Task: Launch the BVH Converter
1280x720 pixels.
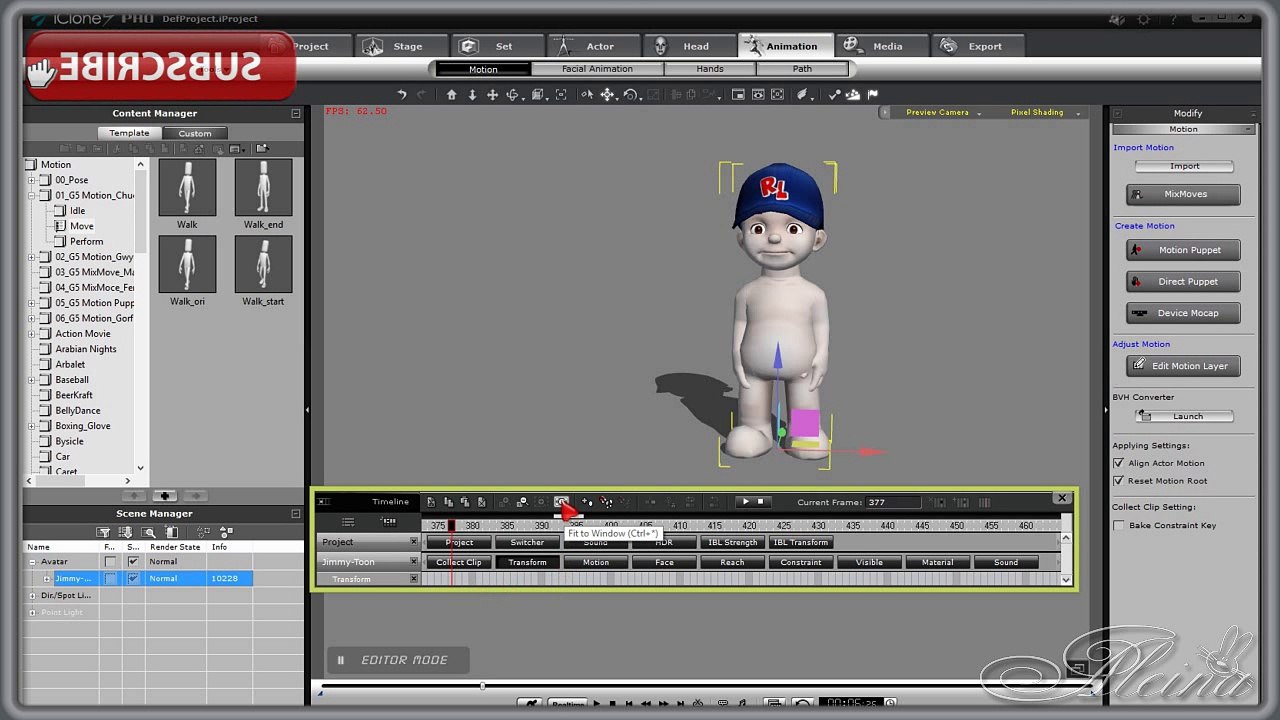Action: [1185, 416]
